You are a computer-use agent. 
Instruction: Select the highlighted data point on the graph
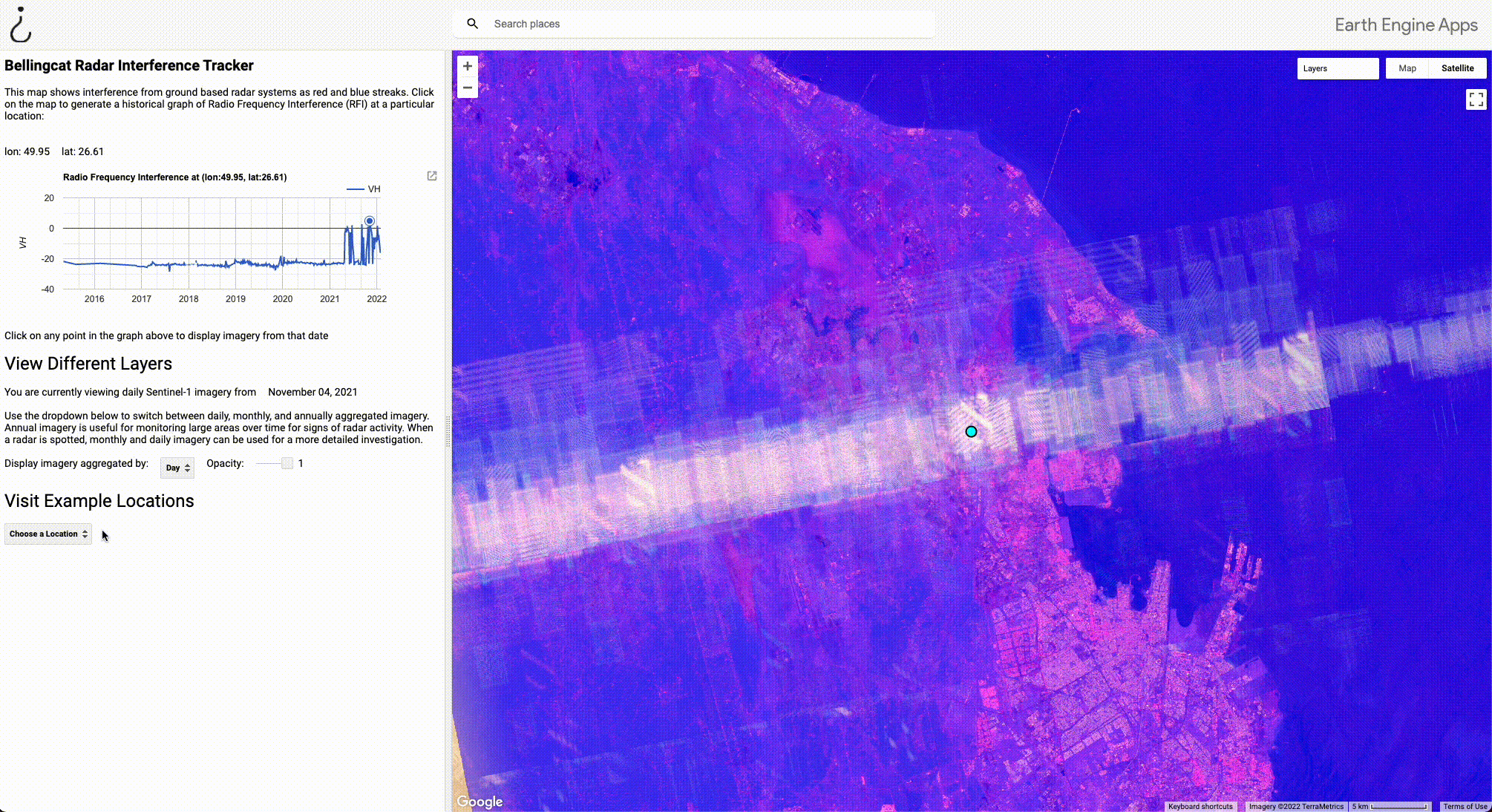(369, 221)
